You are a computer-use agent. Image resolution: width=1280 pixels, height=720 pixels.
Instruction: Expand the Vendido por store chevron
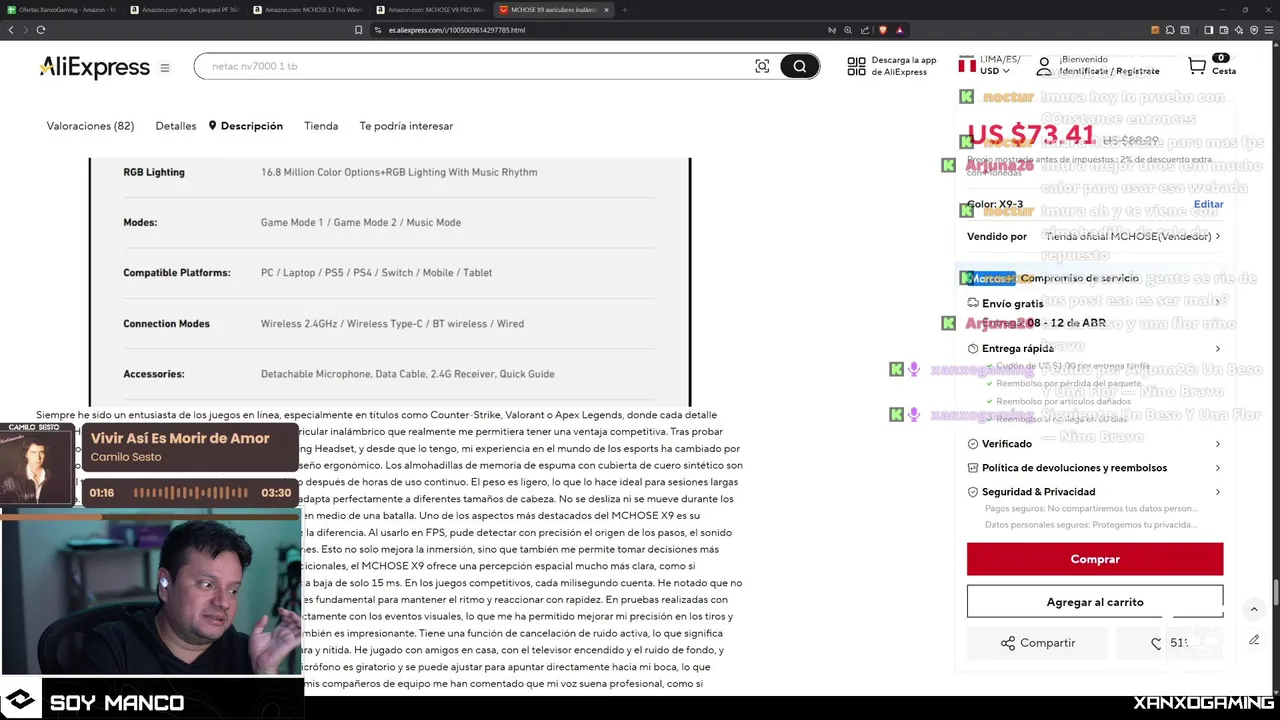tap(1217, 237)
